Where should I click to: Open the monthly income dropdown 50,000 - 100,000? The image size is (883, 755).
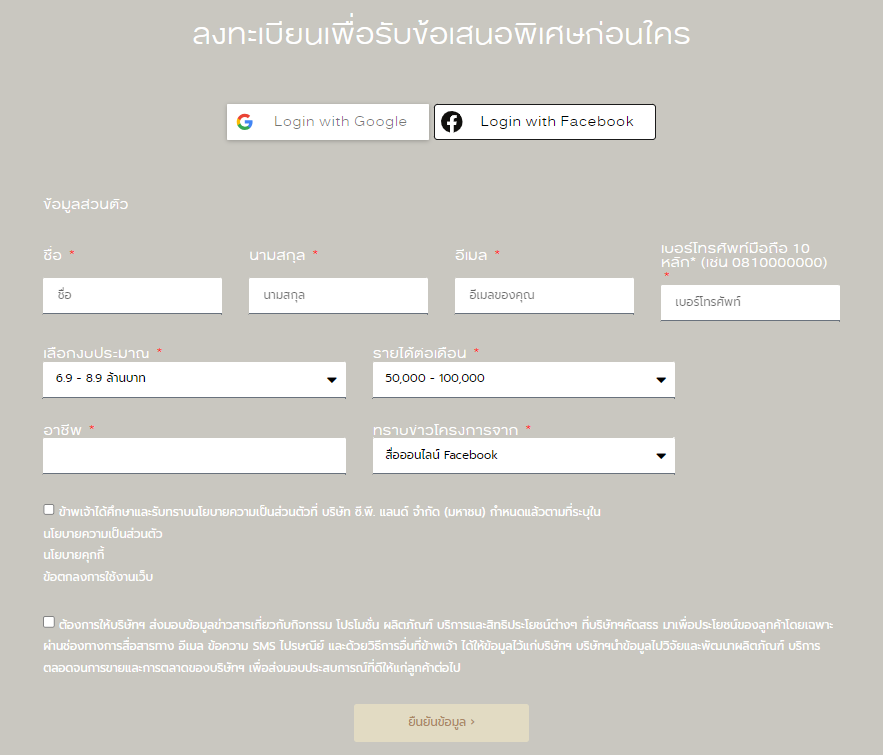(x=524, y=379)
